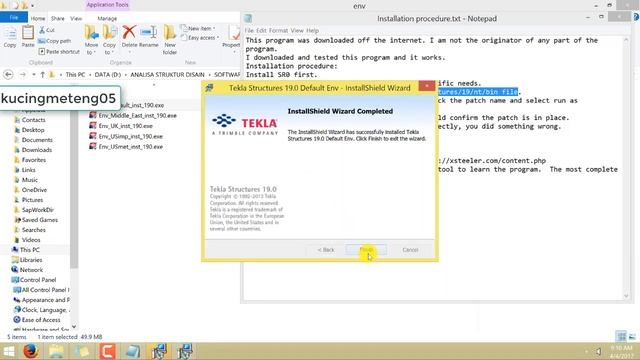Select file Env_UK_inst_190.exe

click(125, 126)
